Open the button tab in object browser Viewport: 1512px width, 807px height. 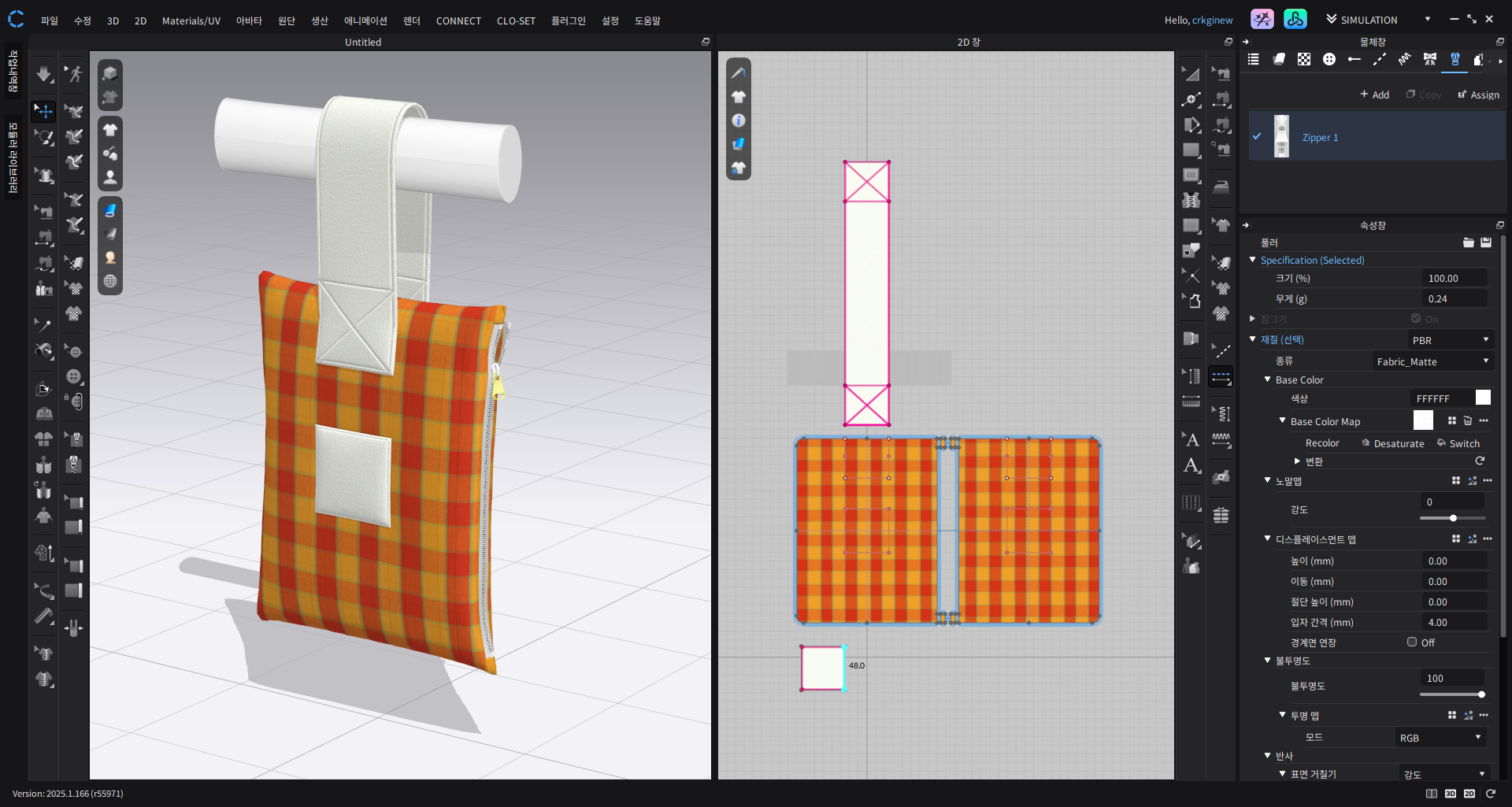click(1329, 60)
